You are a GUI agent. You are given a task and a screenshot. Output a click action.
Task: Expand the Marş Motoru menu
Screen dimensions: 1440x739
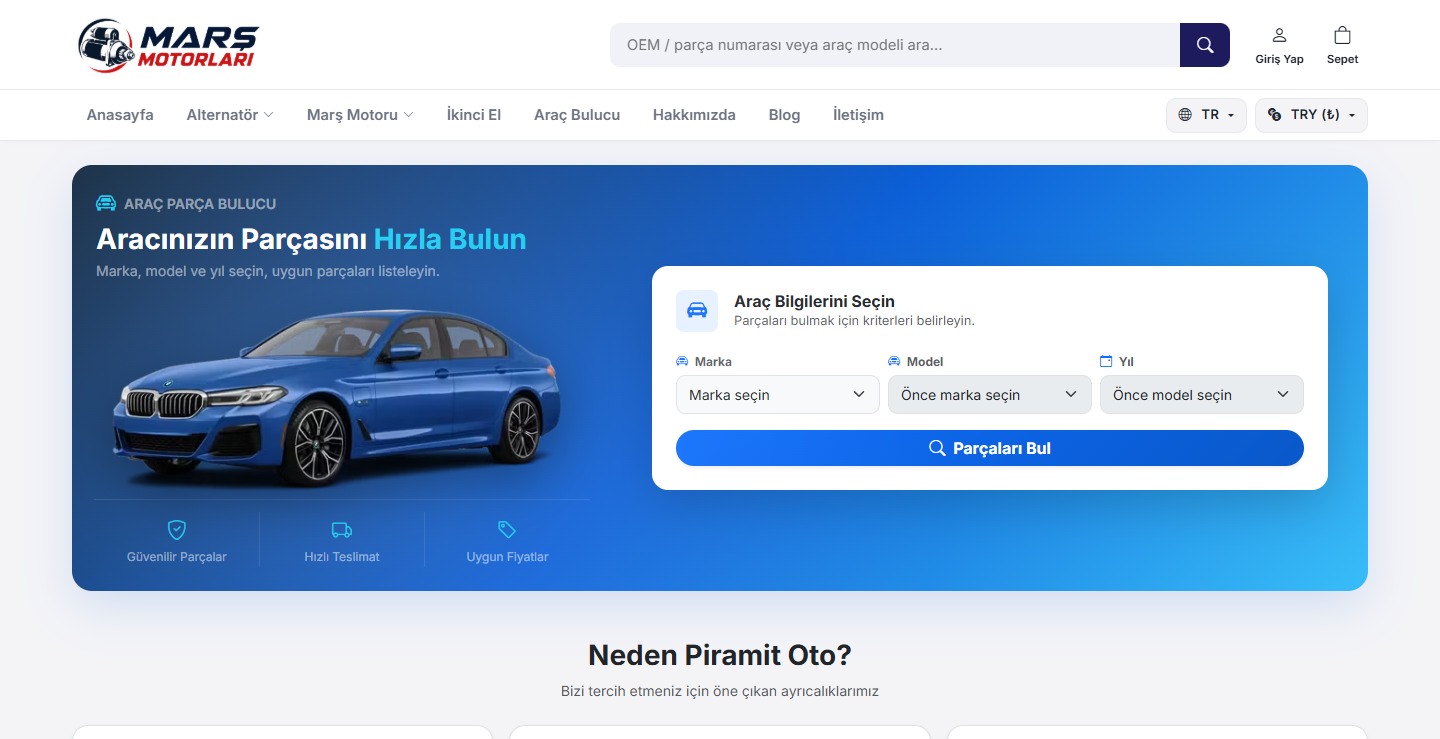(x=360, y=115)
